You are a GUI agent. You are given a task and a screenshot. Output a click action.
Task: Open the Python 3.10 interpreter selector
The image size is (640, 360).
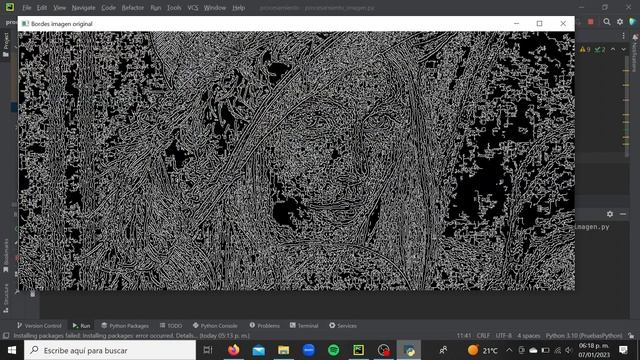(584, 336)
